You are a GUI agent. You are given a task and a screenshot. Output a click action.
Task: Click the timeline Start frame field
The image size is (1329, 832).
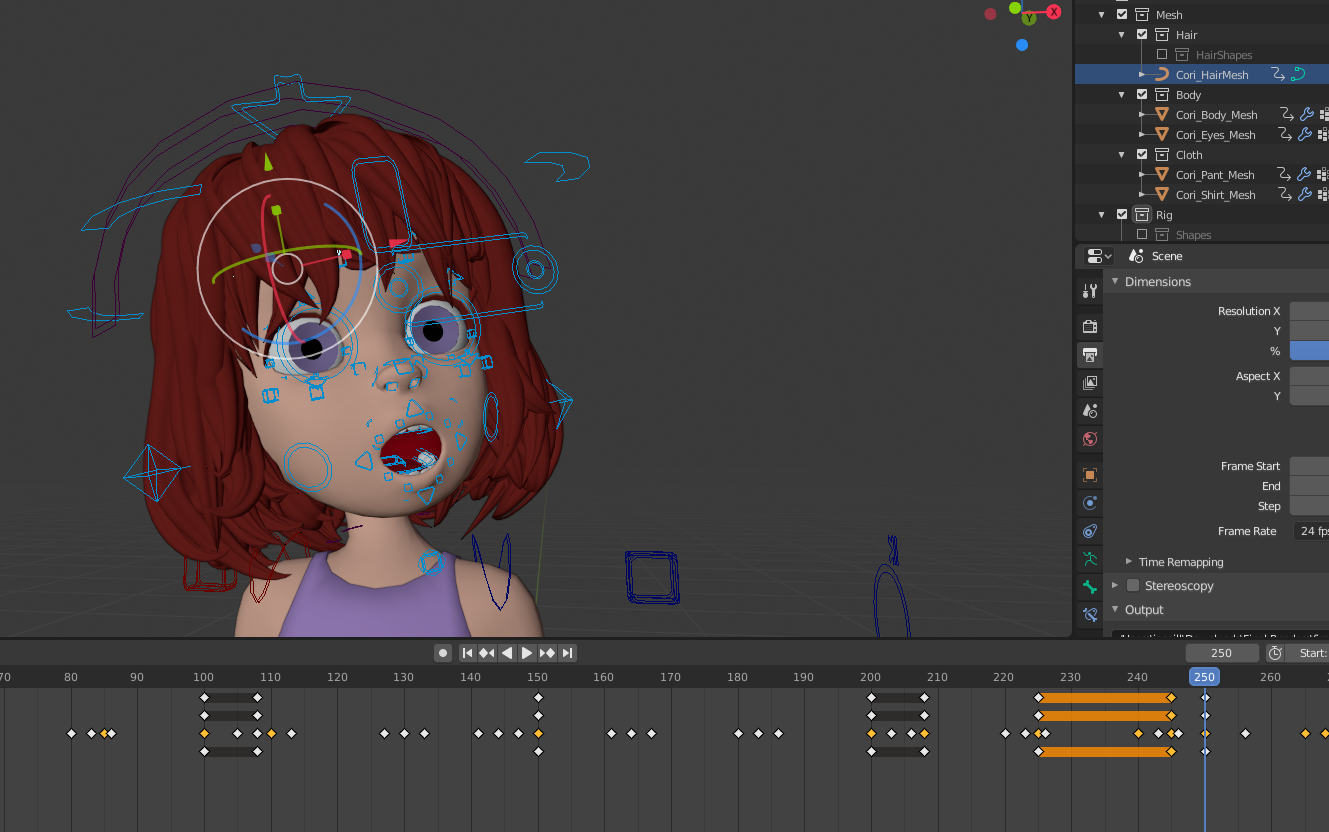[x=1308, y=653]
